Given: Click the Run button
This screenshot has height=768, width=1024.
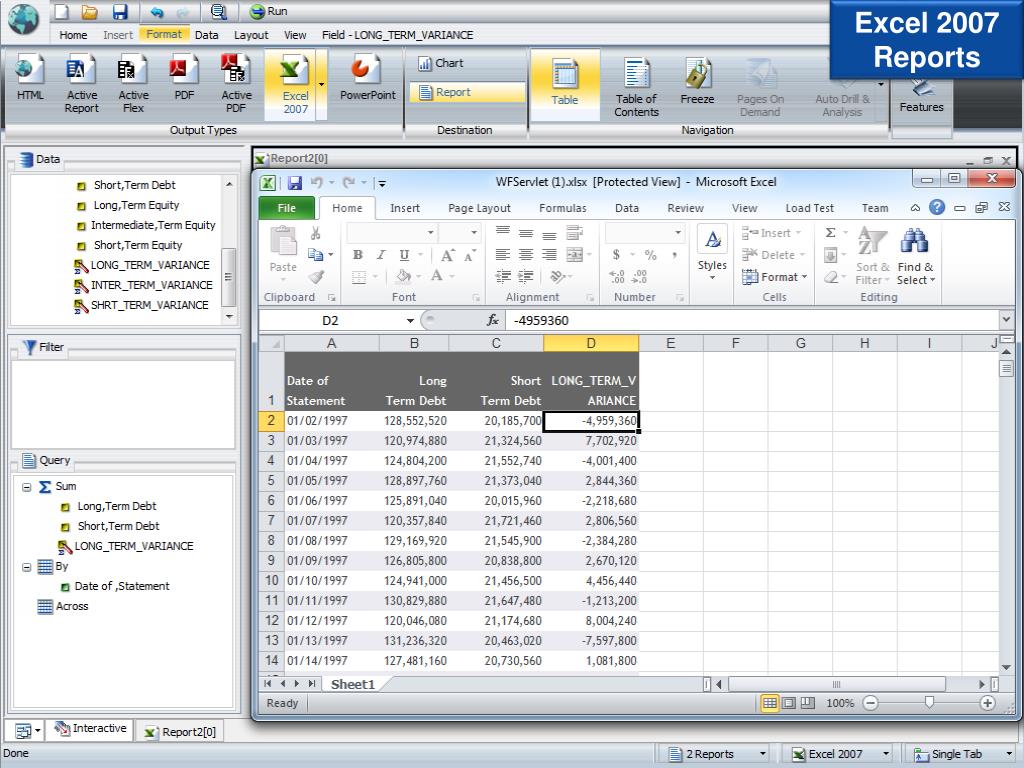Looking at the screenshot, I should [x=268, y=11].
